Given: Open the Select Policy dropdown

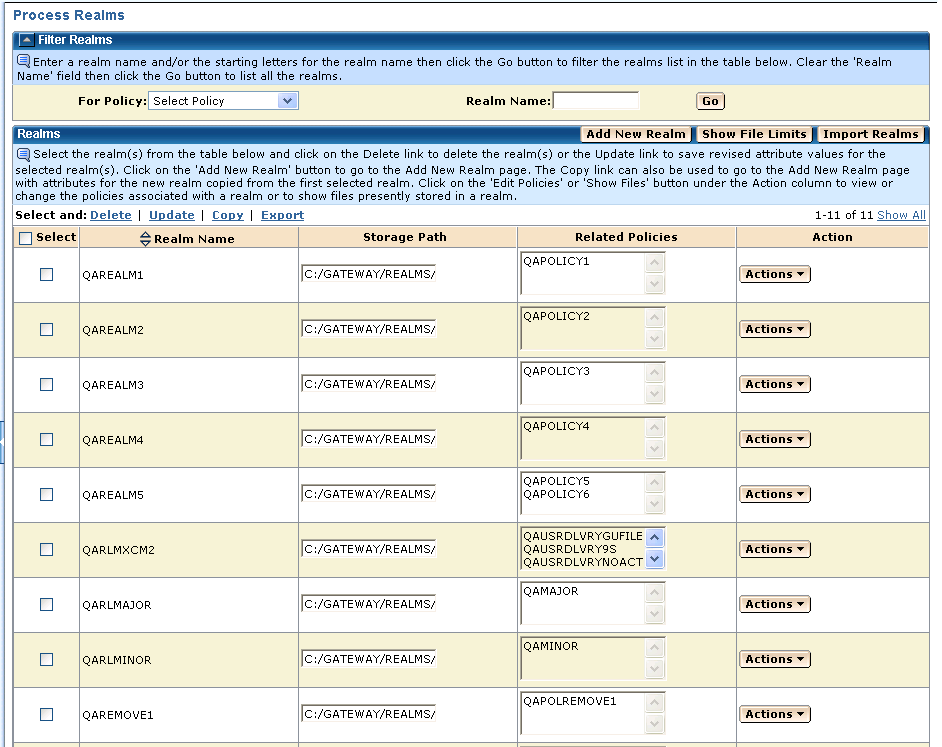Looking at the screenshot, I should [x=223, y=101].
